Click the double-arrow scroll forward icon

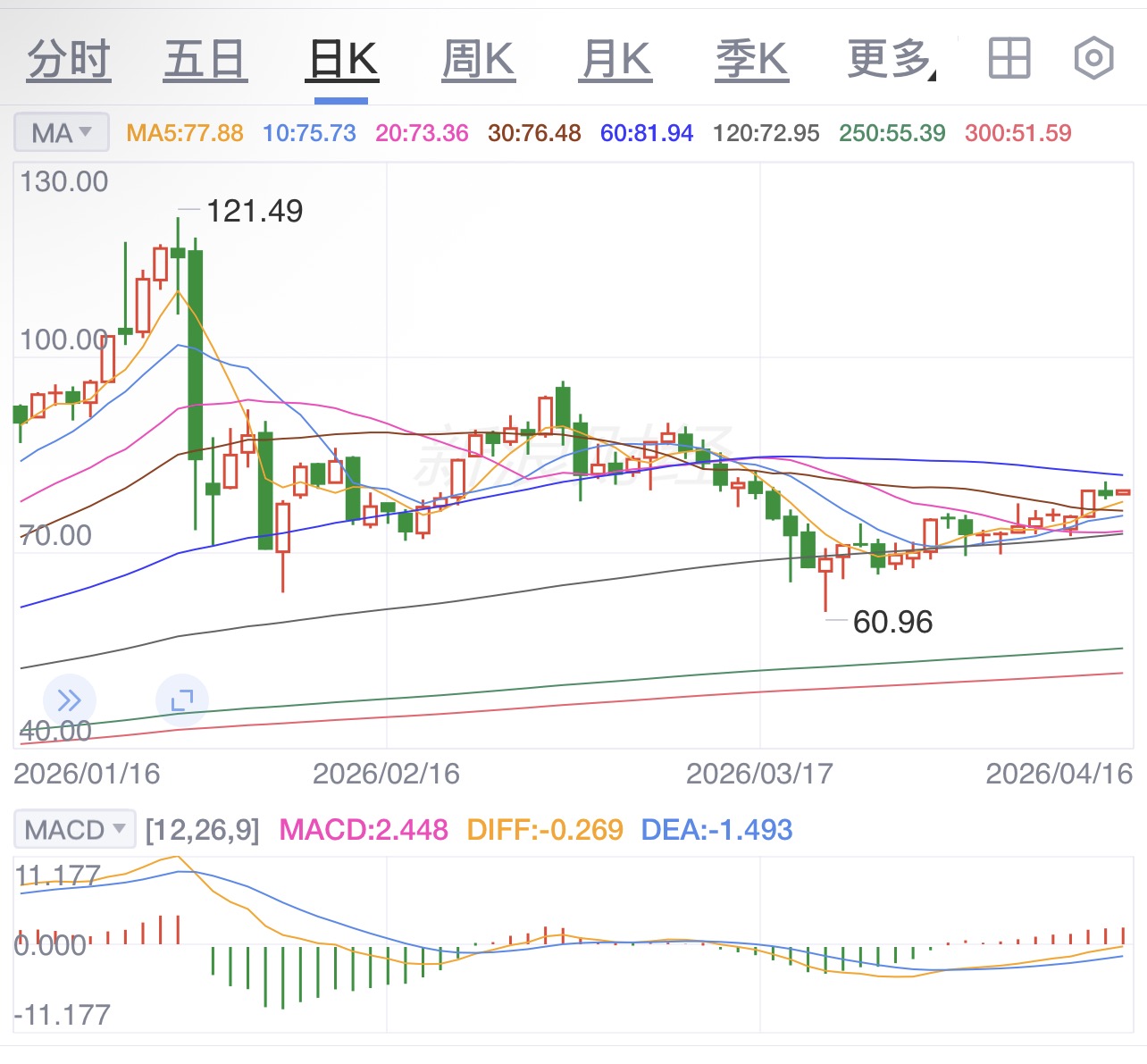69,700
